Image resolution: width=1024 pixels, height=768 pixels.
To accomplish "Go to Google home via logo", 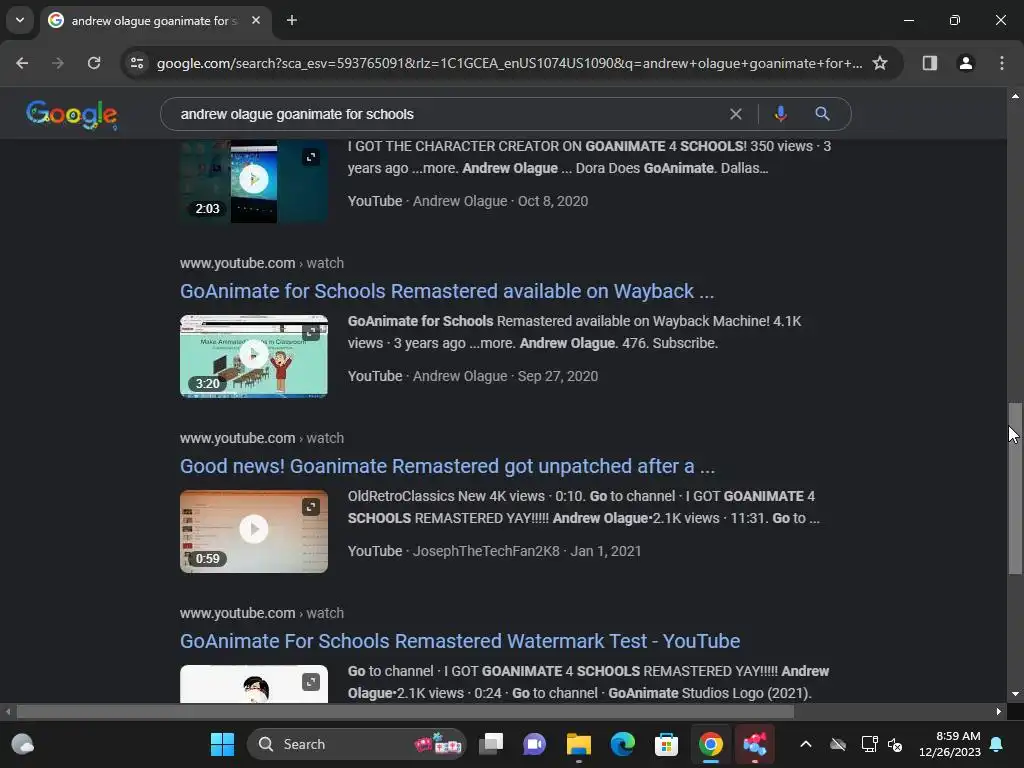I will click(72, 114).
